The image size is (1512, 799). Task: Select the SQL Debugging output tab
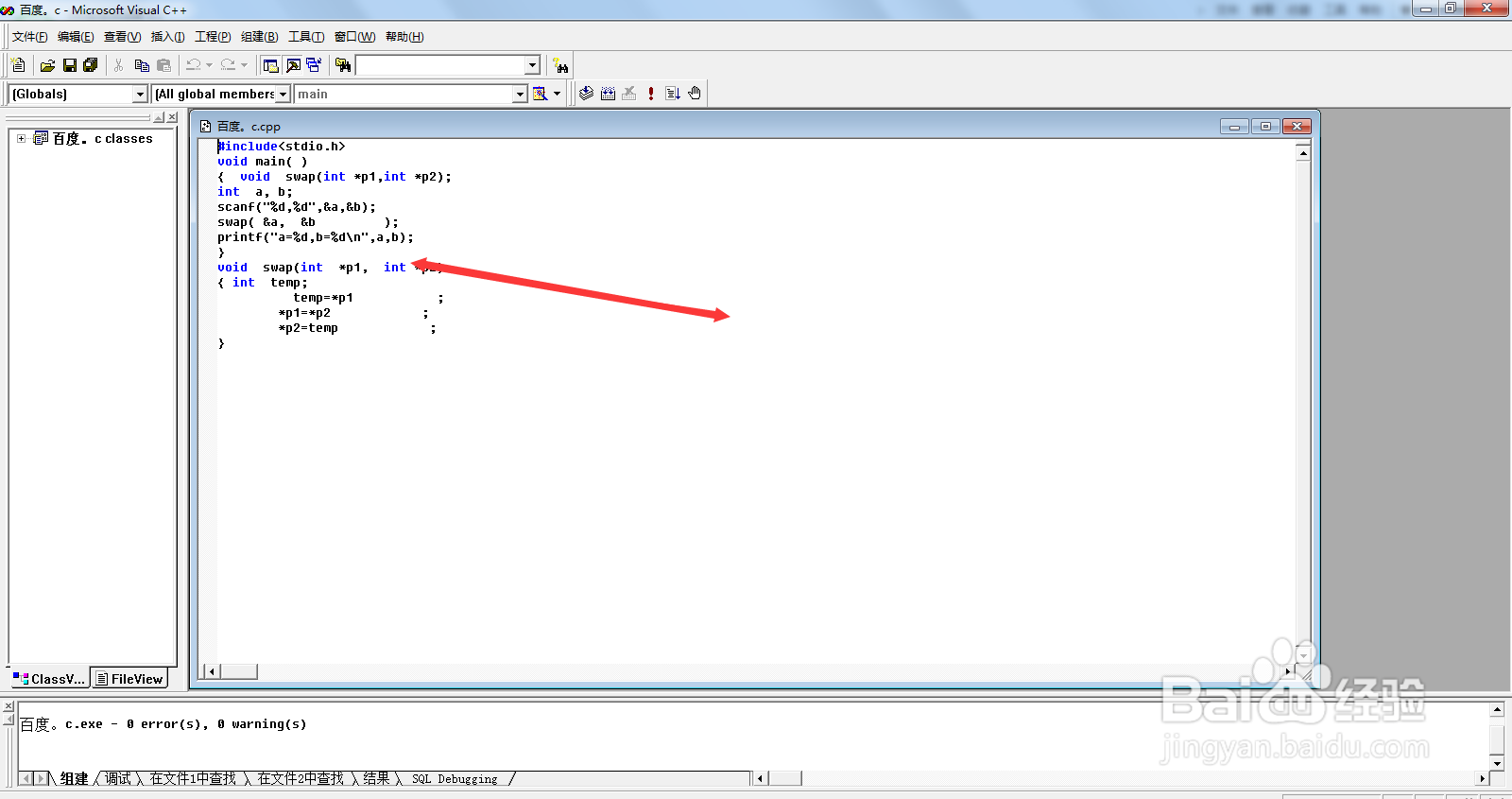coord(455,778)
